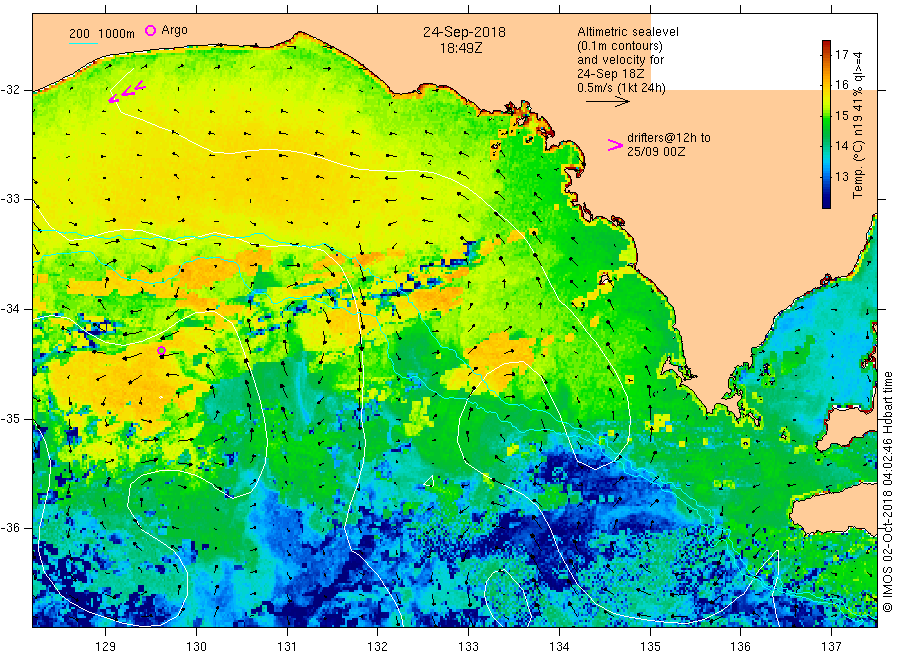Click the 132 longitude axis label
Image resolution: width=900 pixels, height=660 pixels.
point(378,647)
